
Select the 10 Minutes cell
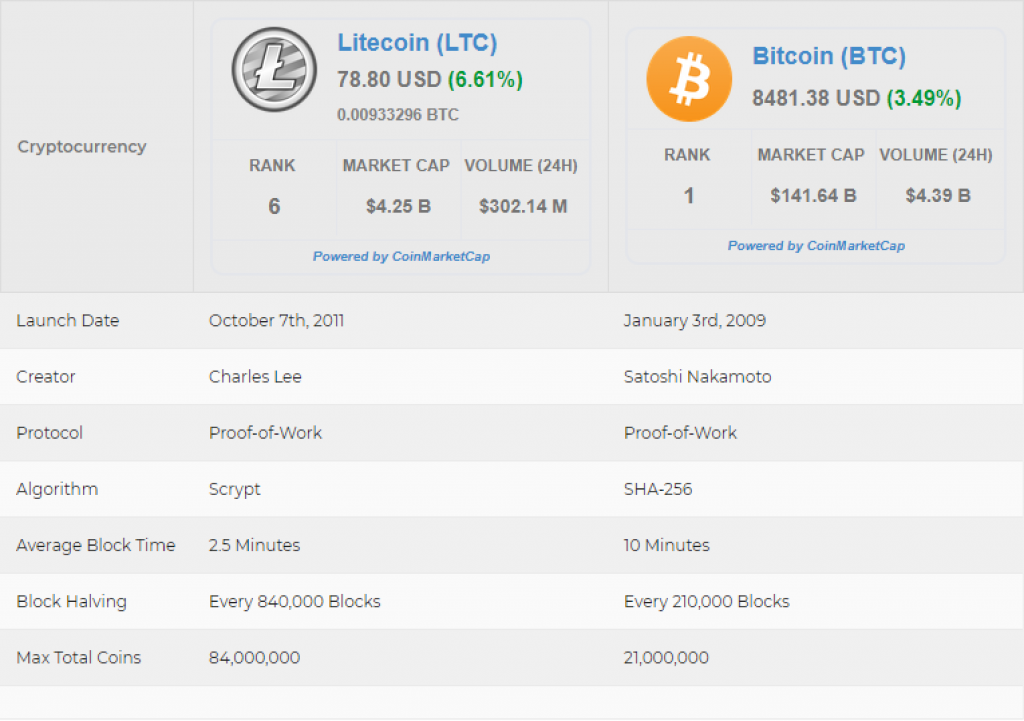(666, 545)
